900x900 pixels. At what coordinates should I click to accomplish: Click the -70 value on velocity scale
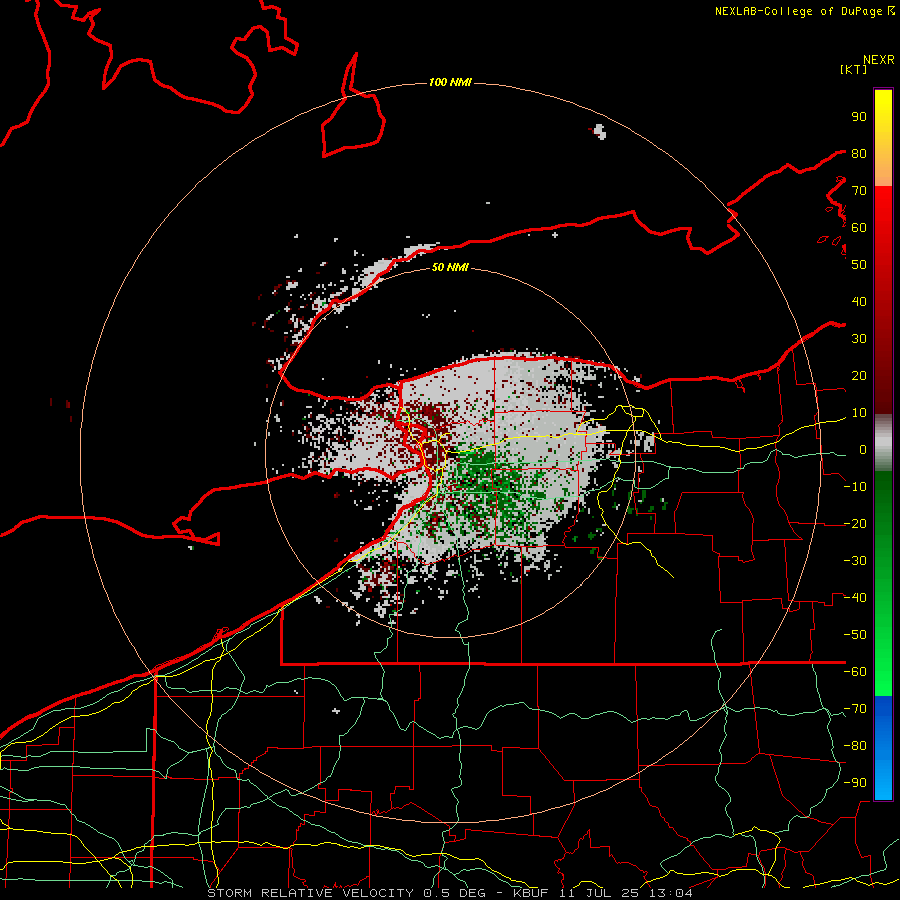(855, 709)
